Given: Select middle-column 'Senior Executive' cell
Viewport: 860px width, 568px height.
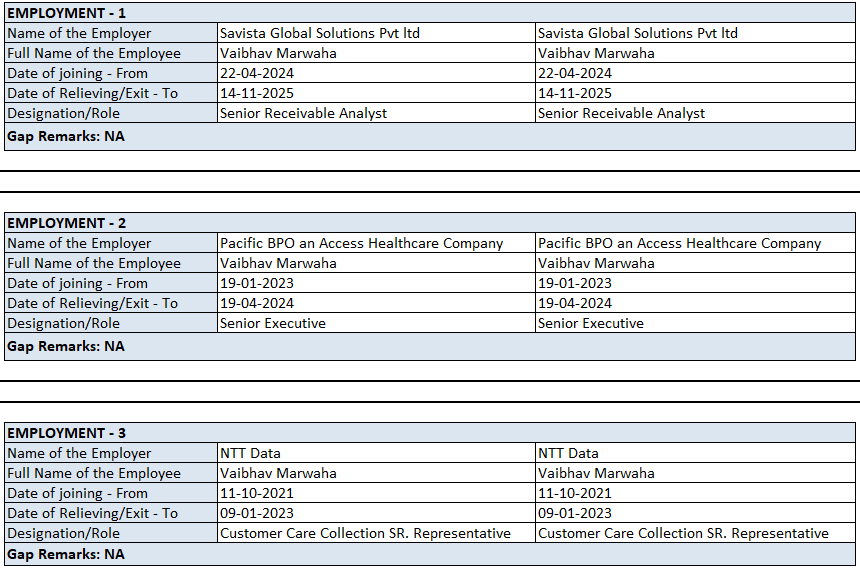Looking at the screenshot, I should (x=376, y=323).
